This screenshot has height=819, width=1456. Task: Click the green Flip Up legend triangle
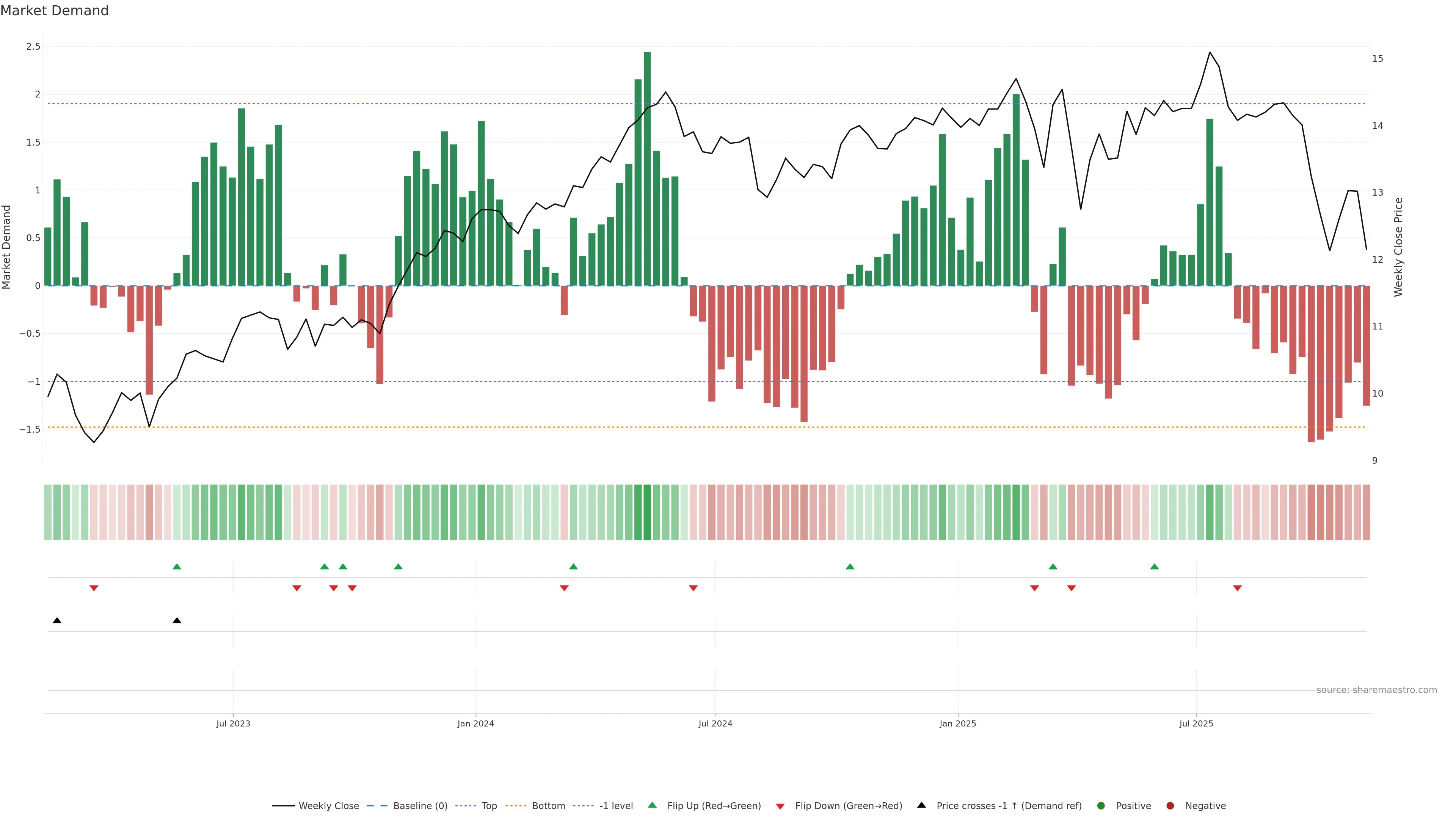click(652, 805)
